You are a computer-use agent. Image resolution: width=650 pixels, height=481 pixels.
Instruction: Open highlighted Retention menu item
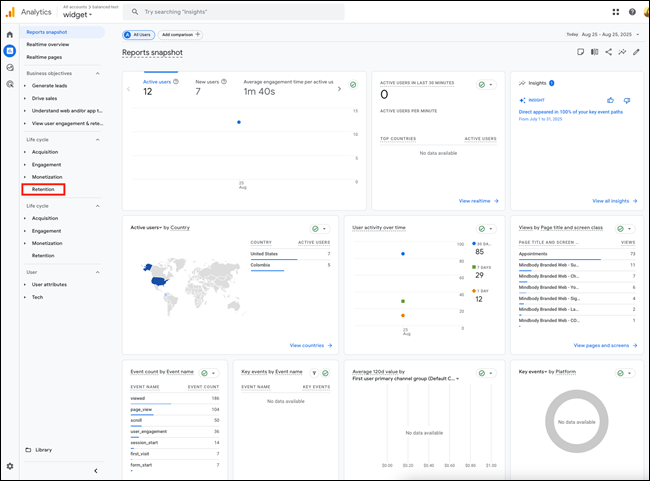tap(43, 189)
